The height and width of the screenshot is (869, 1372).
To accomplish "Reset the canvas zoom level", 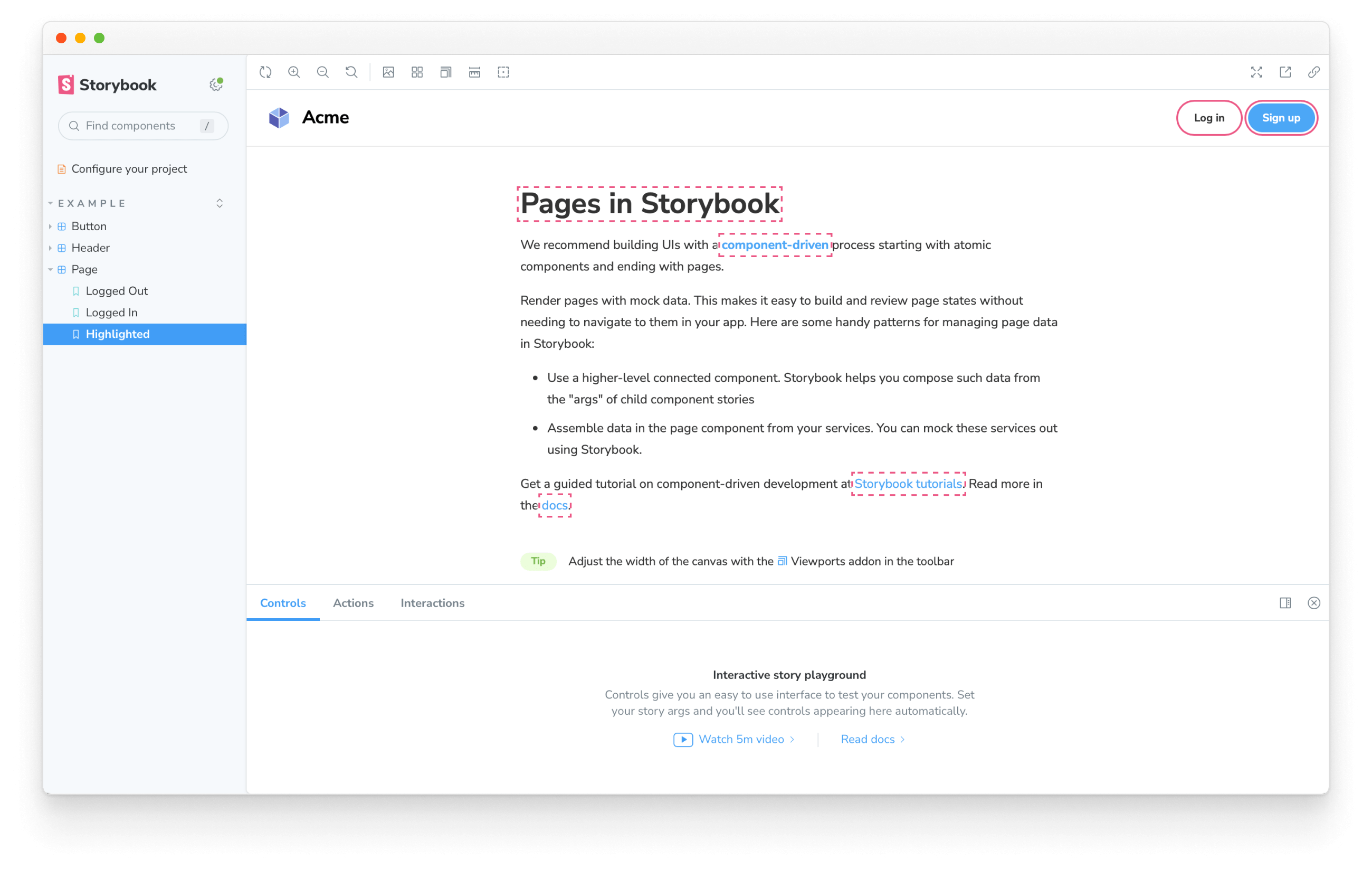I will pyautogui.click(x=351, y=72).
